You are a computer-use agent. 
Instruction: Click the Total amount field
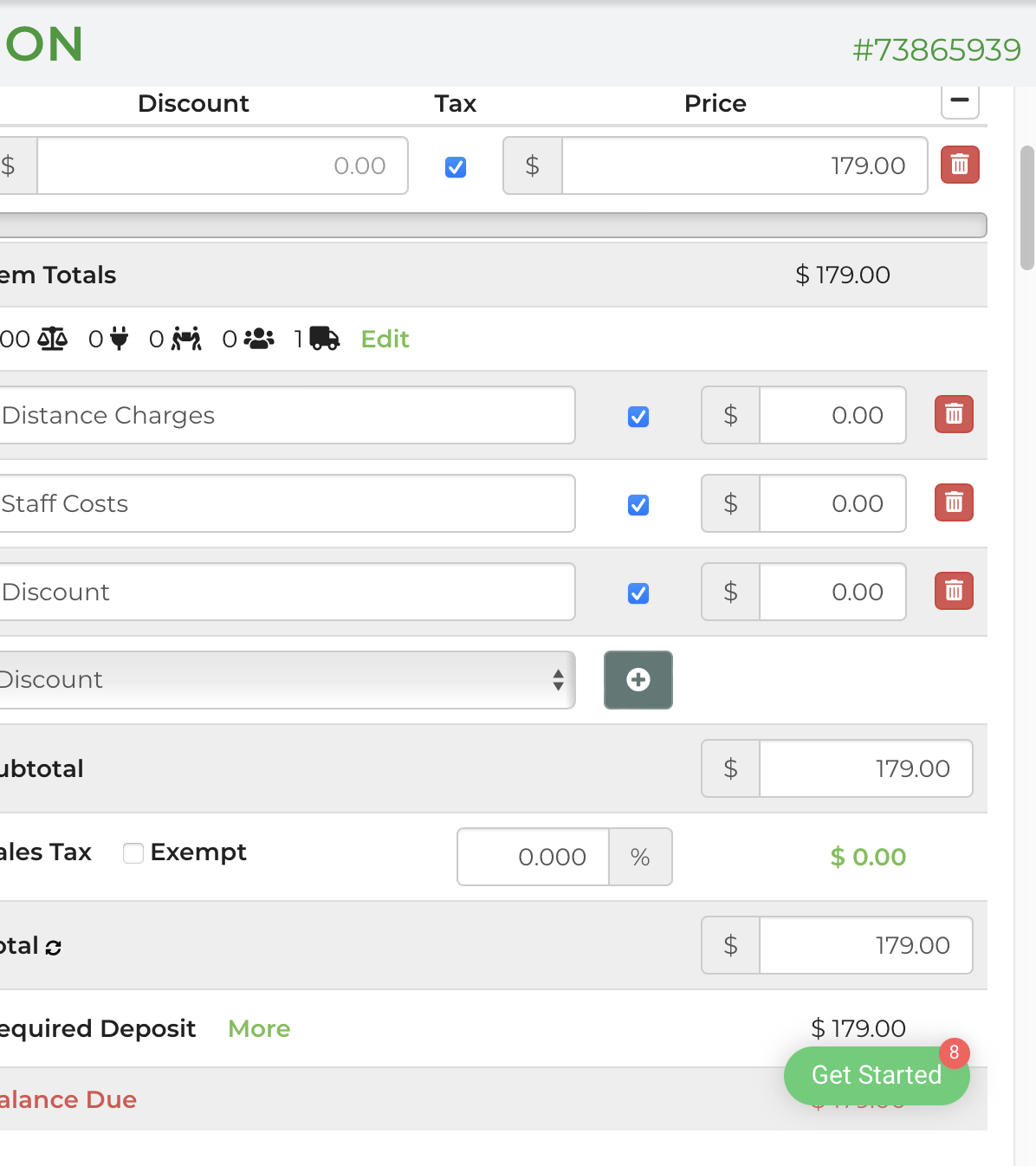click(866, 945)
